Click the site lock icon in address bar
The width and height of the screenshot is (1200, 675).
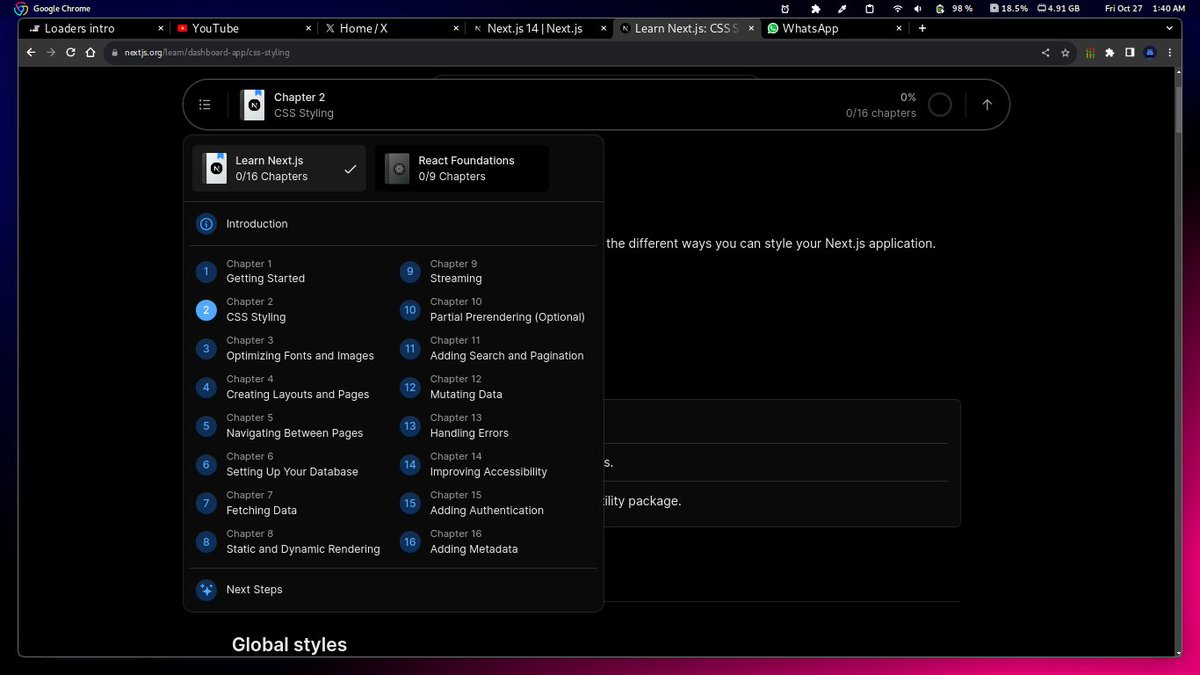point(115,52)
